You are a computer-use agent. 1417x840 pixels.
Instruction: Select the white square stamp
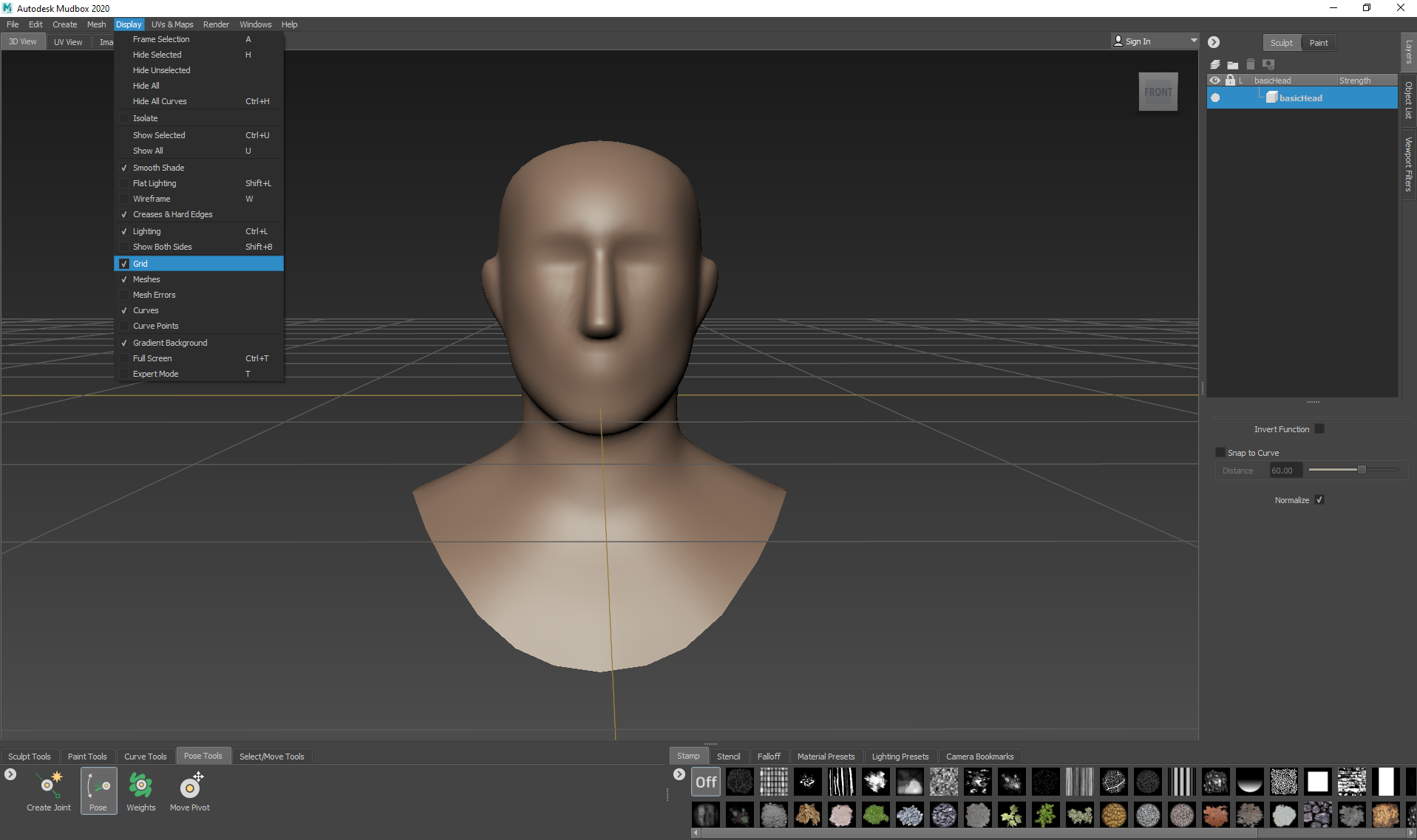tap(1318, 782)
